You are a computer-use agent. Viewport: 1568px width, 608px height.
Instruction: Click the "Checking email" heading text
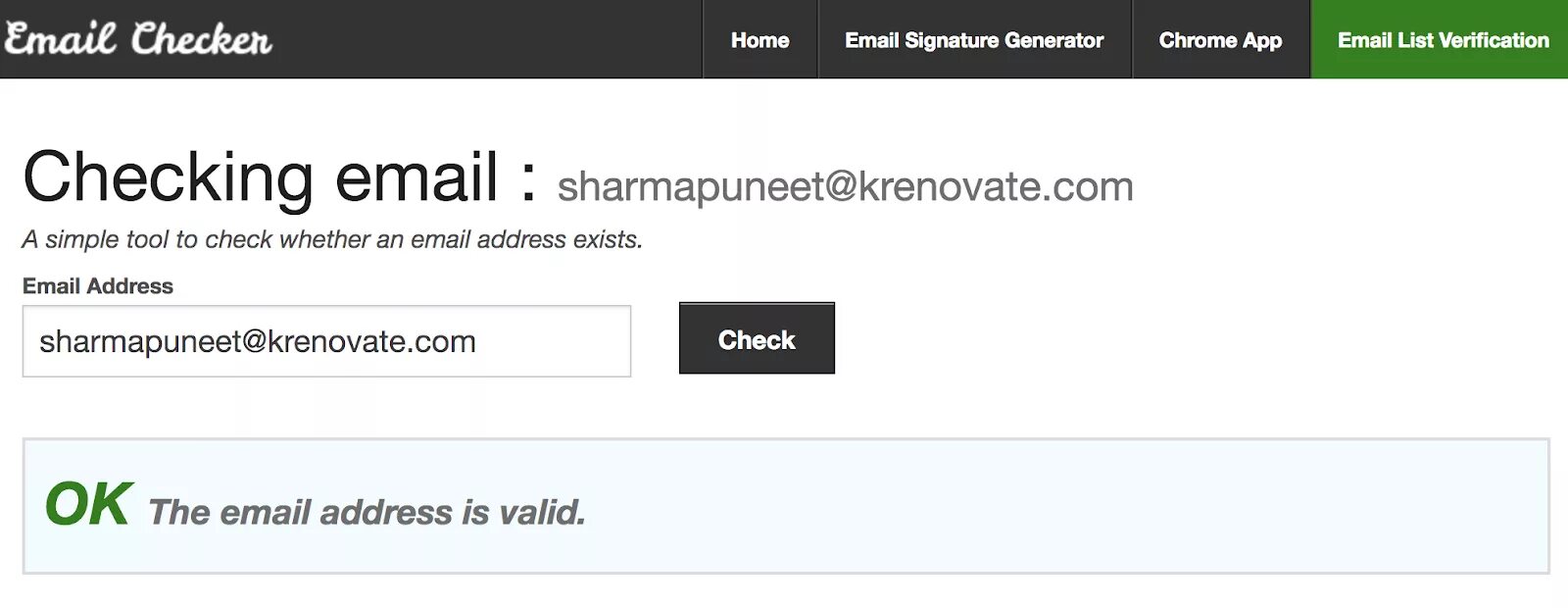point(261,177)
